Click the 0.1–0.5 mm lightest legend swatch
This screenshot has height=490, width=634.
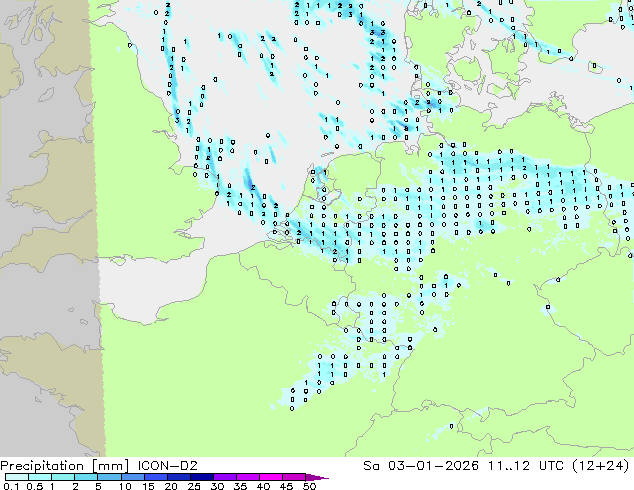click(17, 477)
